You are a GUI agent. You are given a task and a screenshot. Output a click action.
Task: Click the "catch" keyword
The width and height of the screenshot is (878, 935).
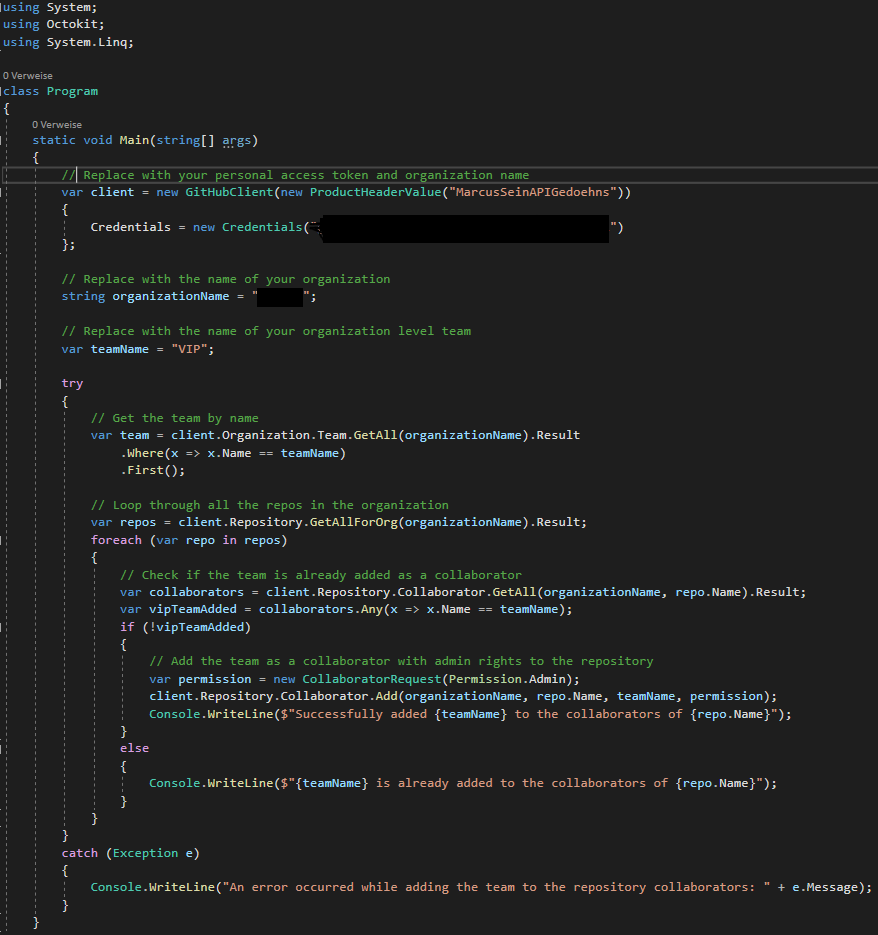tap(79, 853)
